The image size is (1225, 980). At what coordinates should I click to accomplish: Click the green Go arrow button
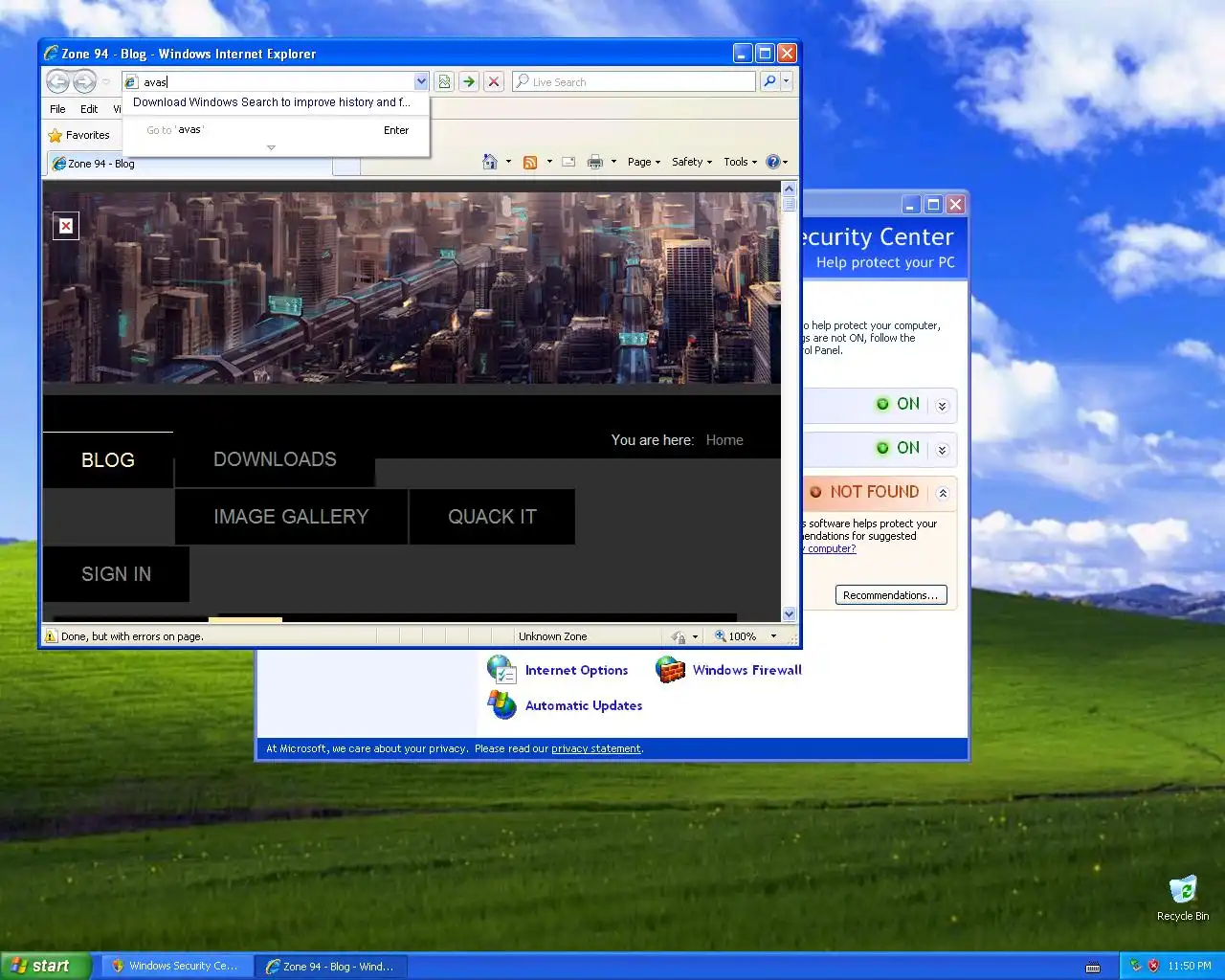(469, 81)
